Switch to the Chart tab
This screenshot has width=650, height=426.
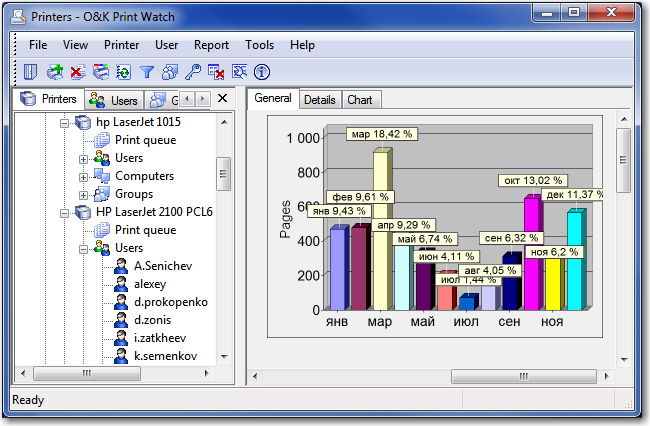(360, 100)
